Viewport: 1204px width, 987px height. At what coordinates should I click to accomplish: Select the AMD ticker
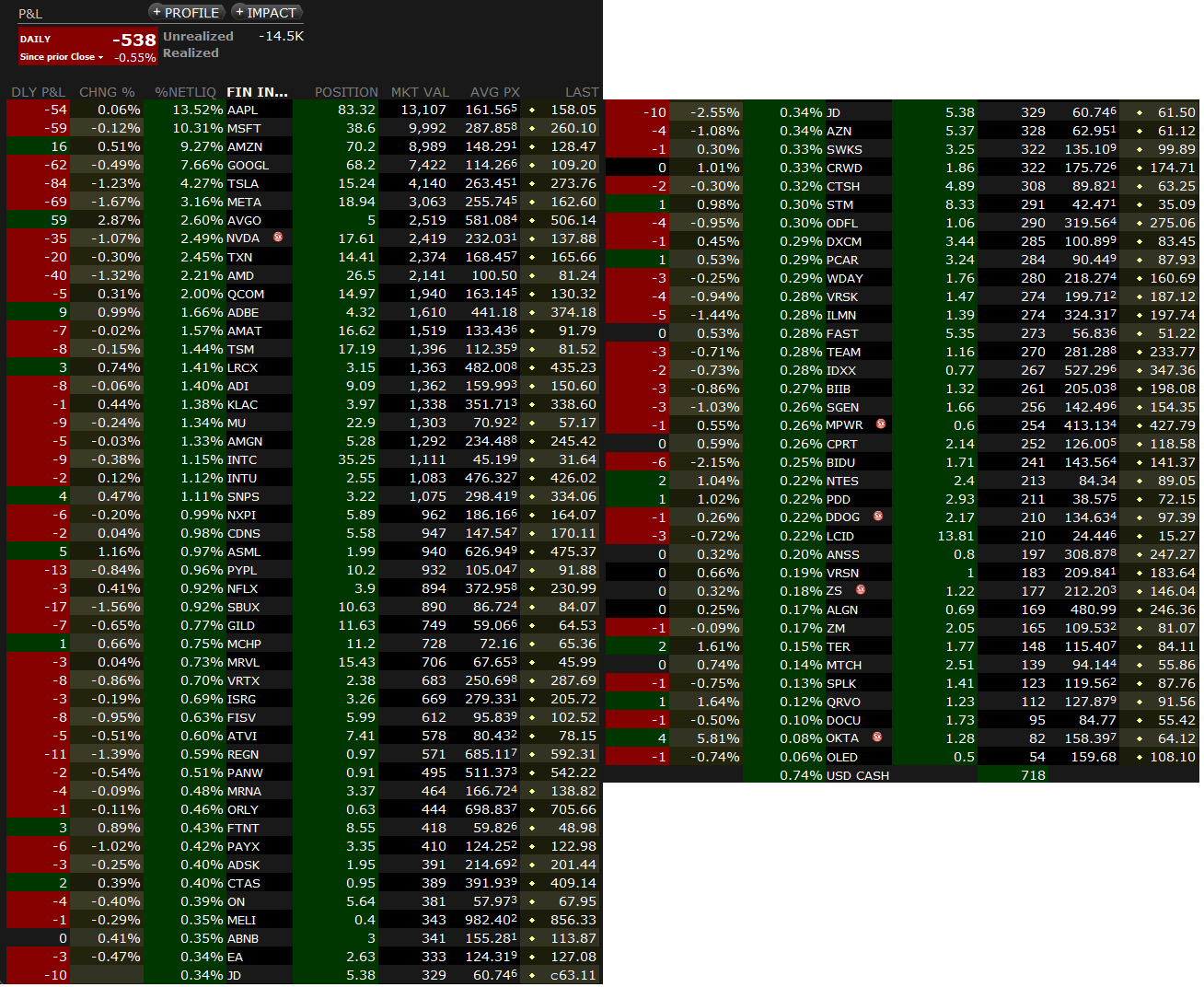click(x=240, y=275)
